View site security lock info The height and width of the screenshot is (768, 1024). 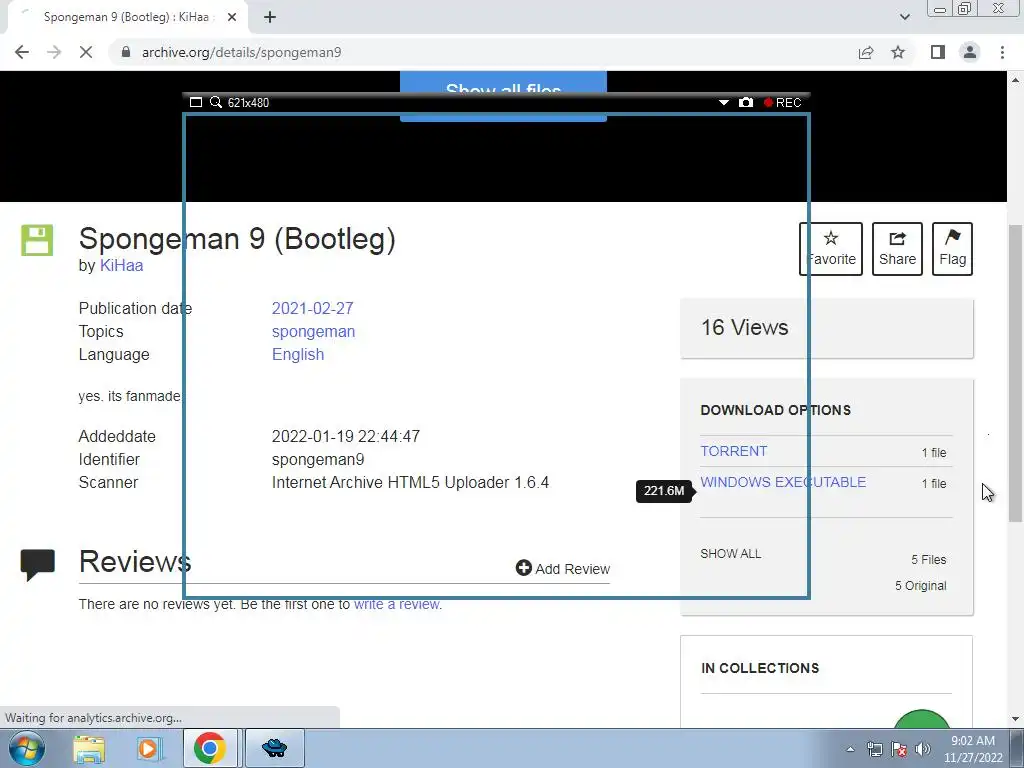(x=126, y=52)
